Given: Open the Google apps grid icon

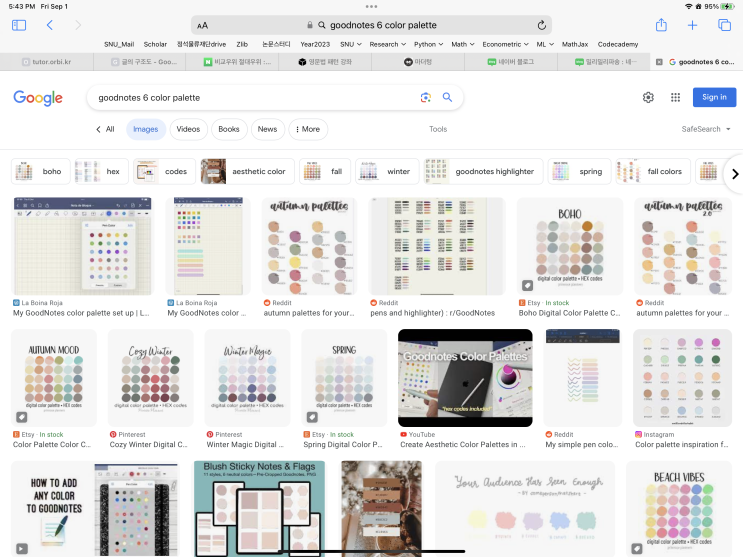Looking at the screenshot, I should (x=675, y=97).
